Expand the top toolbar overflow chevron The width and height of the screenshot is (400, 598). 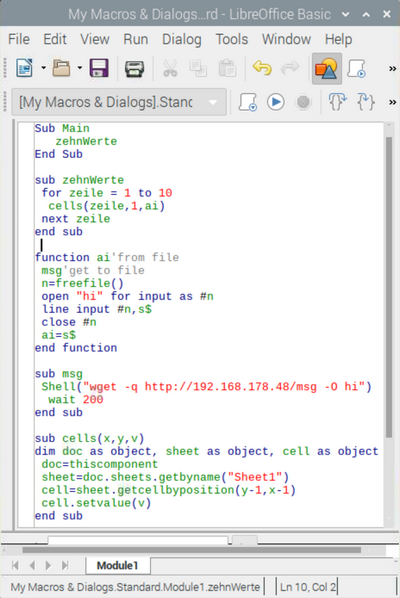[x=392, y=69]
